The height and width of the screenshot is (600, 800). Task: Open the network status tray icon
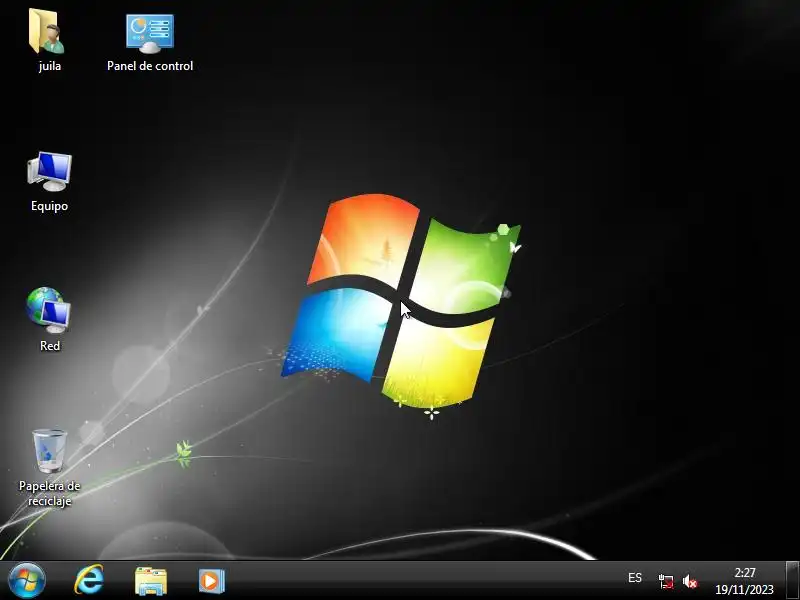click(x=666, y=581)
